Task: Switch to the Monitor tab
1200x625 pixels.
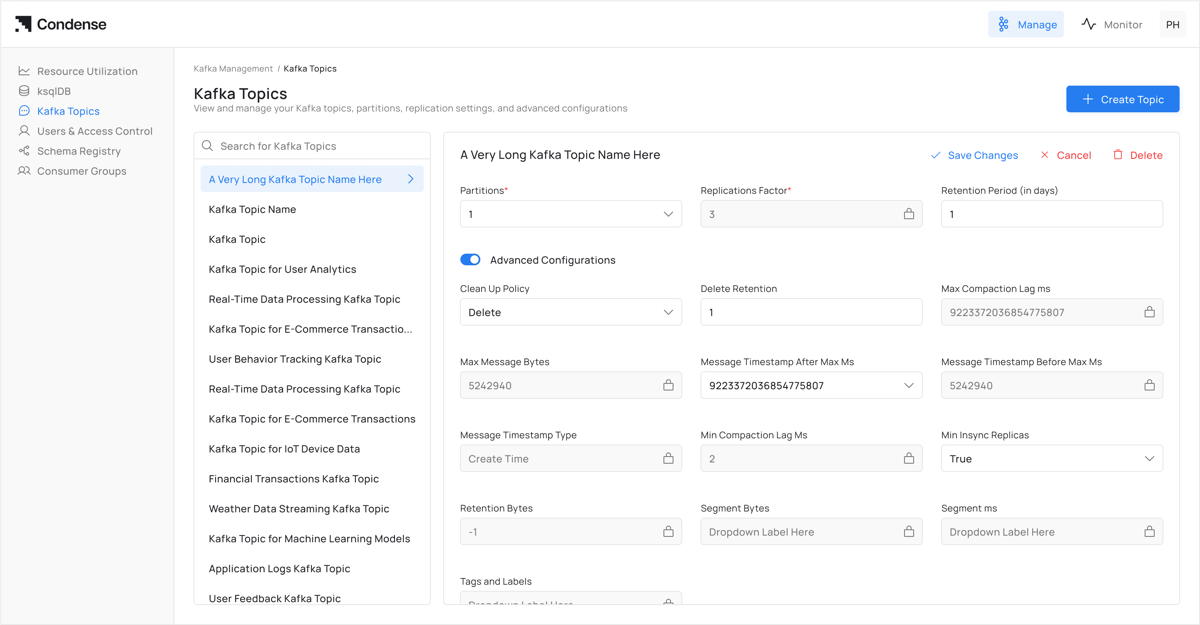Action: (1111, 24)
